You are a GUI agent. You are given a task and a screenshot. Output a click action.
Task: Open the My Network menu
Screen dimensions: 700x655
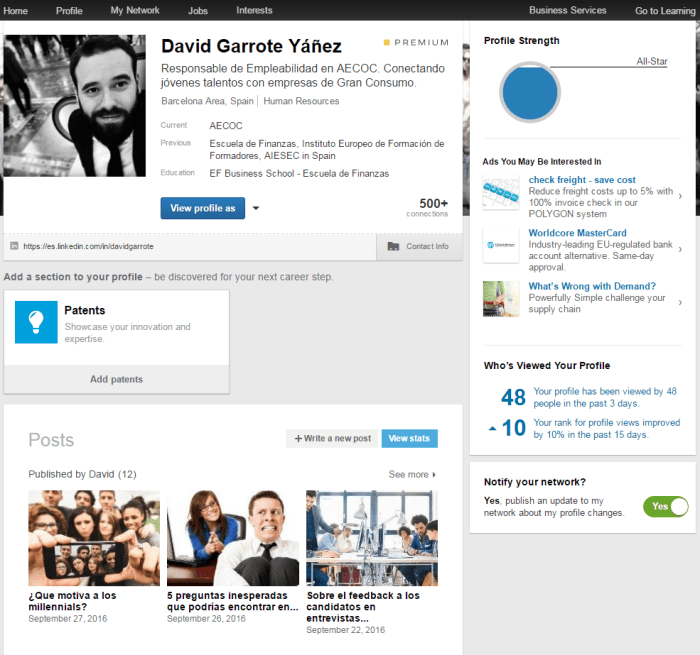[x=135, y=10]
